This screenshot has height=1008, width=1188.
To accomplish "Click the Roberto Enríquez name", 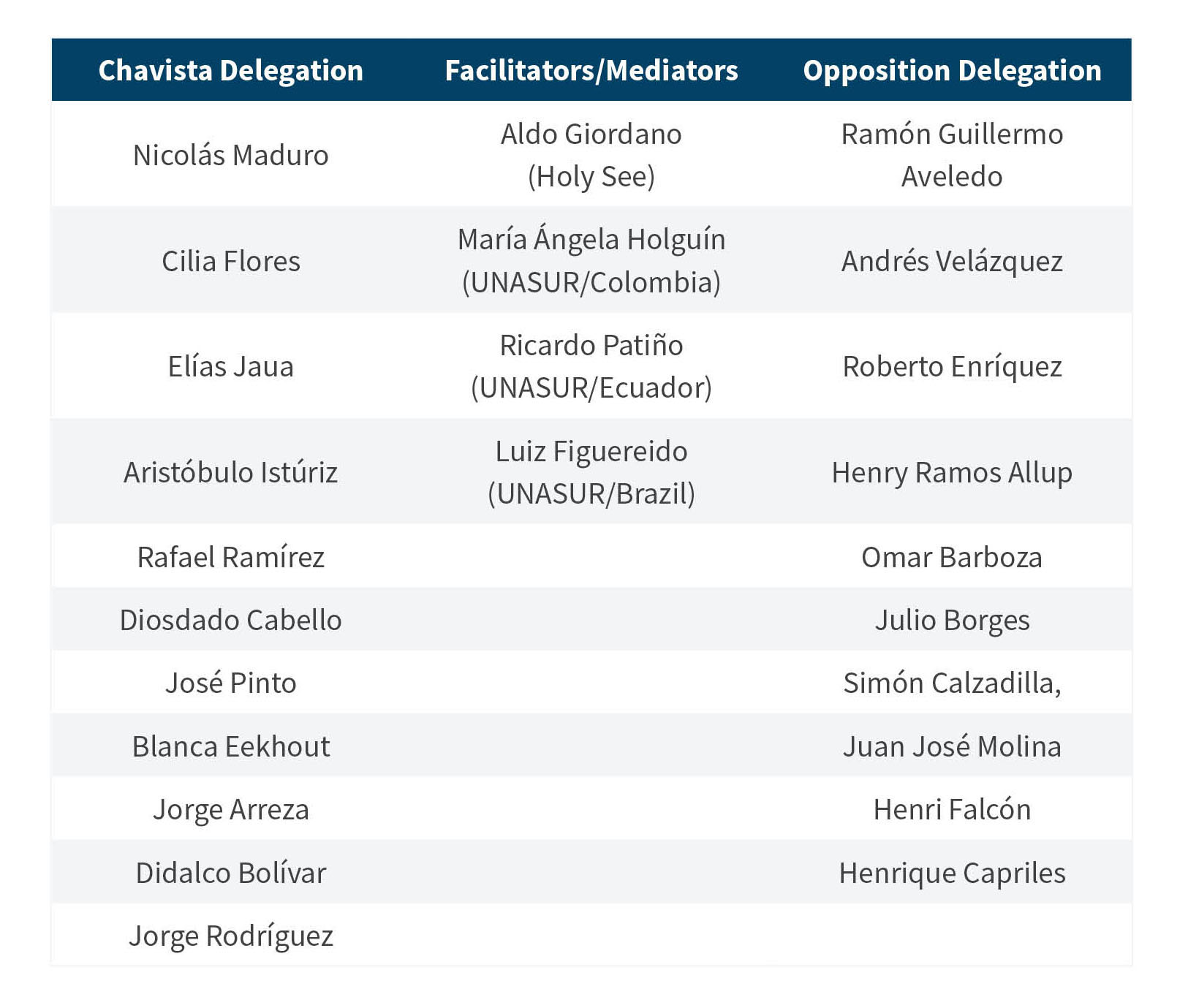I will click(952, 366).
